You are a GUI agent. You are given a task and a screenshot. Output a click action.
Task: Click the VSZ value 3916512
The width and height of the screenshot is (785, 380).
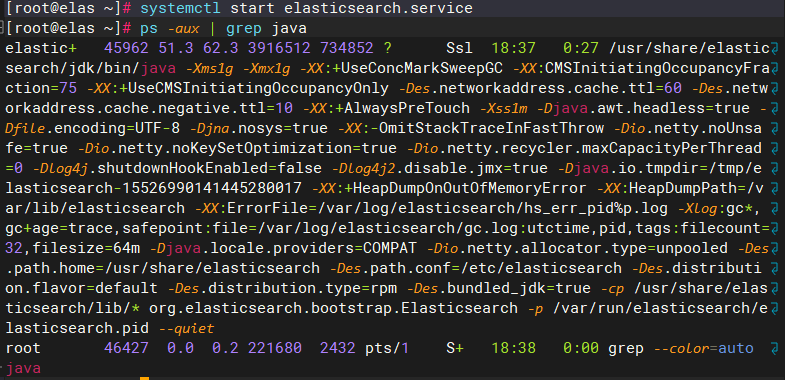tap(280, 48)
